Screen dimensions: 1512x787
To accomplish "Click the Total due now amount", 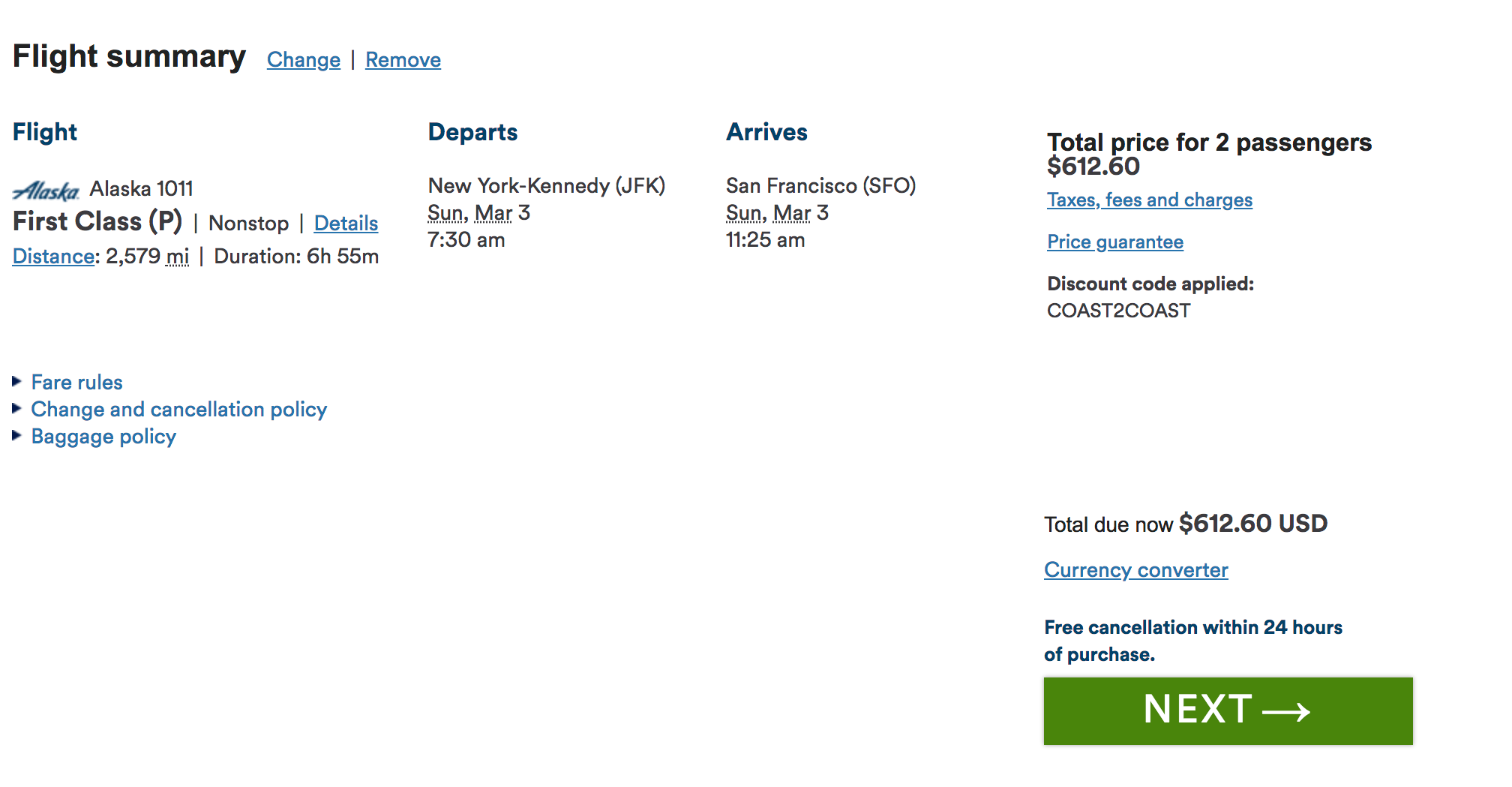I will pos(1252,524).
